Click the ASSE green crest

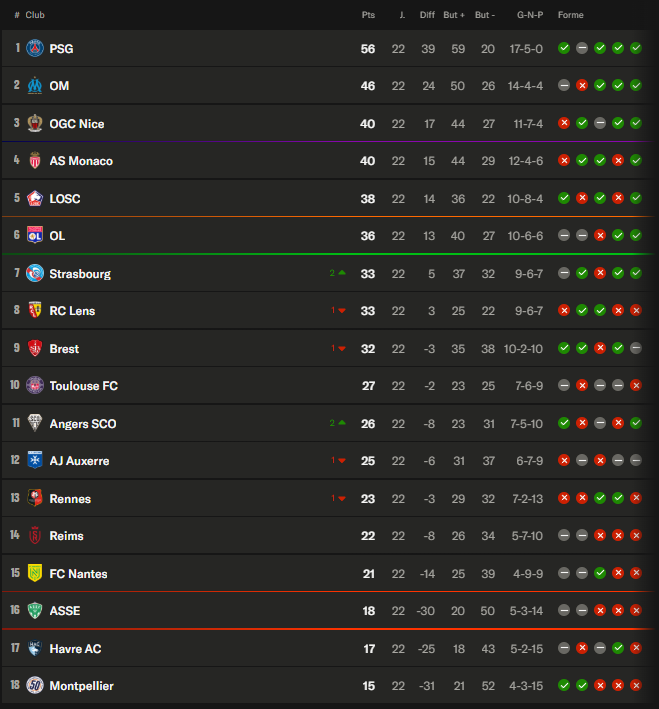(x=35, y=610)
